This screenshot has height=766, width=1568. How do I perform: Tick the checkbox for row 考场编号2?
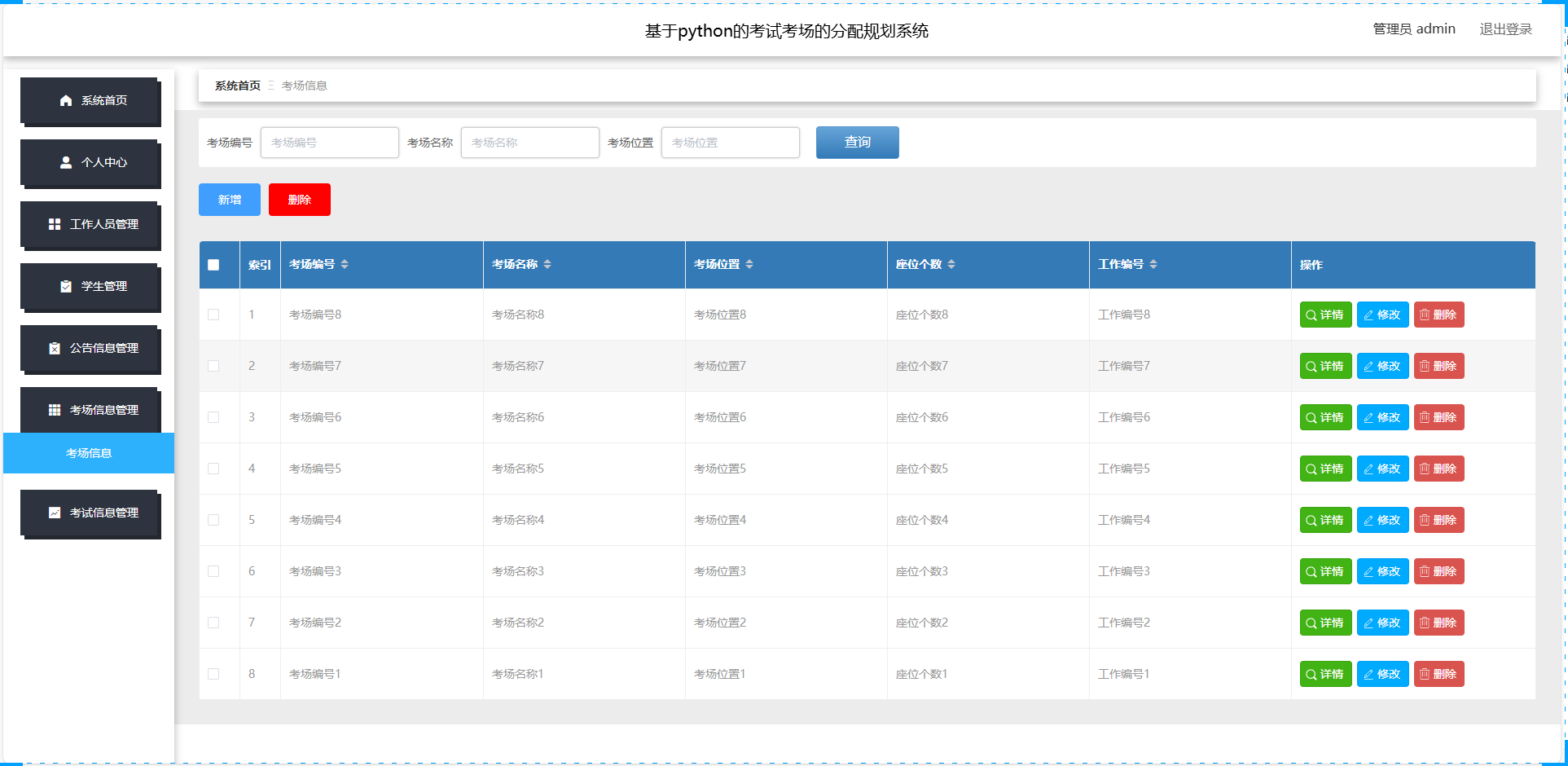pos(213,623)
